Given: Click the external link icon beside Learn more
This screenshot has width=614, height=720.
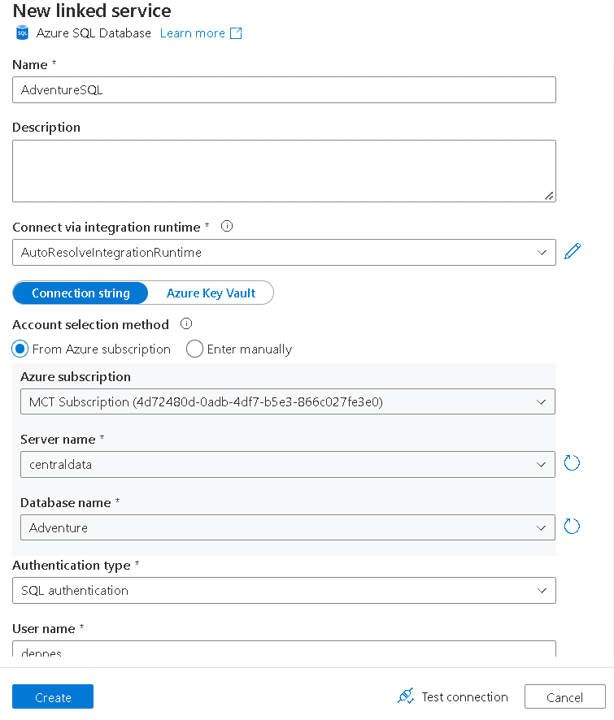Looking at the screenshot, I should pyautogui.click(x=236, y=33).
